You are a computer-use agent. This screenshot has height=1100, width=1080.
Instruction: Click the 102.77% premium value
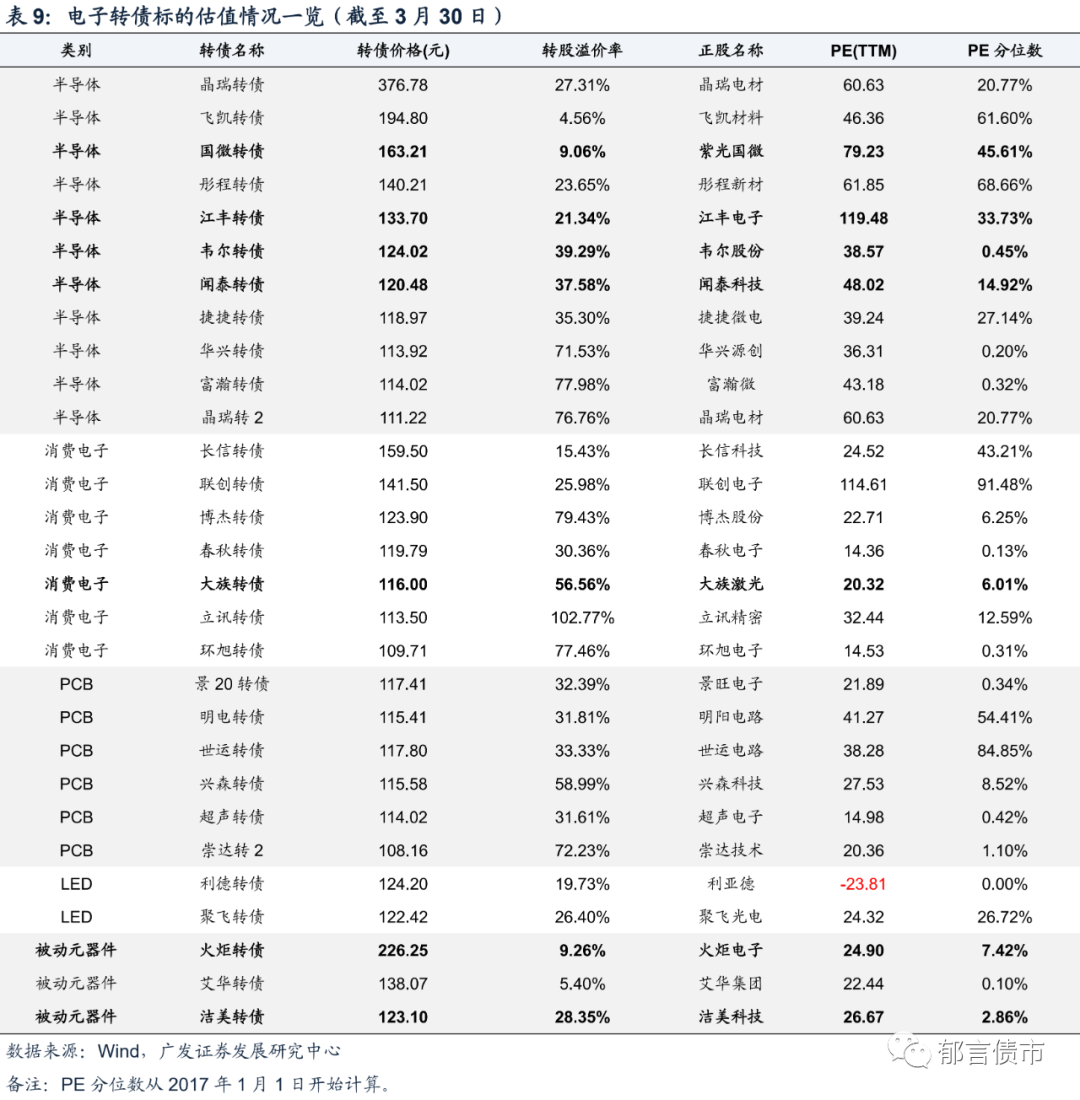coord(582,617)
